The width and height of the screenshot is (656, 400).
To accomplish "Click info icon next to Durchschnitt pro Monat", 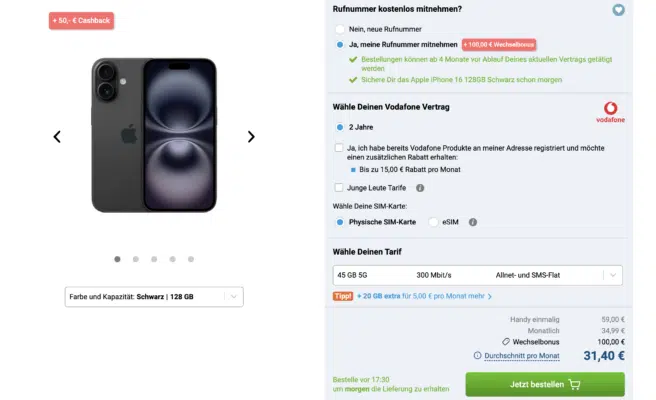I will coord(477,355).
